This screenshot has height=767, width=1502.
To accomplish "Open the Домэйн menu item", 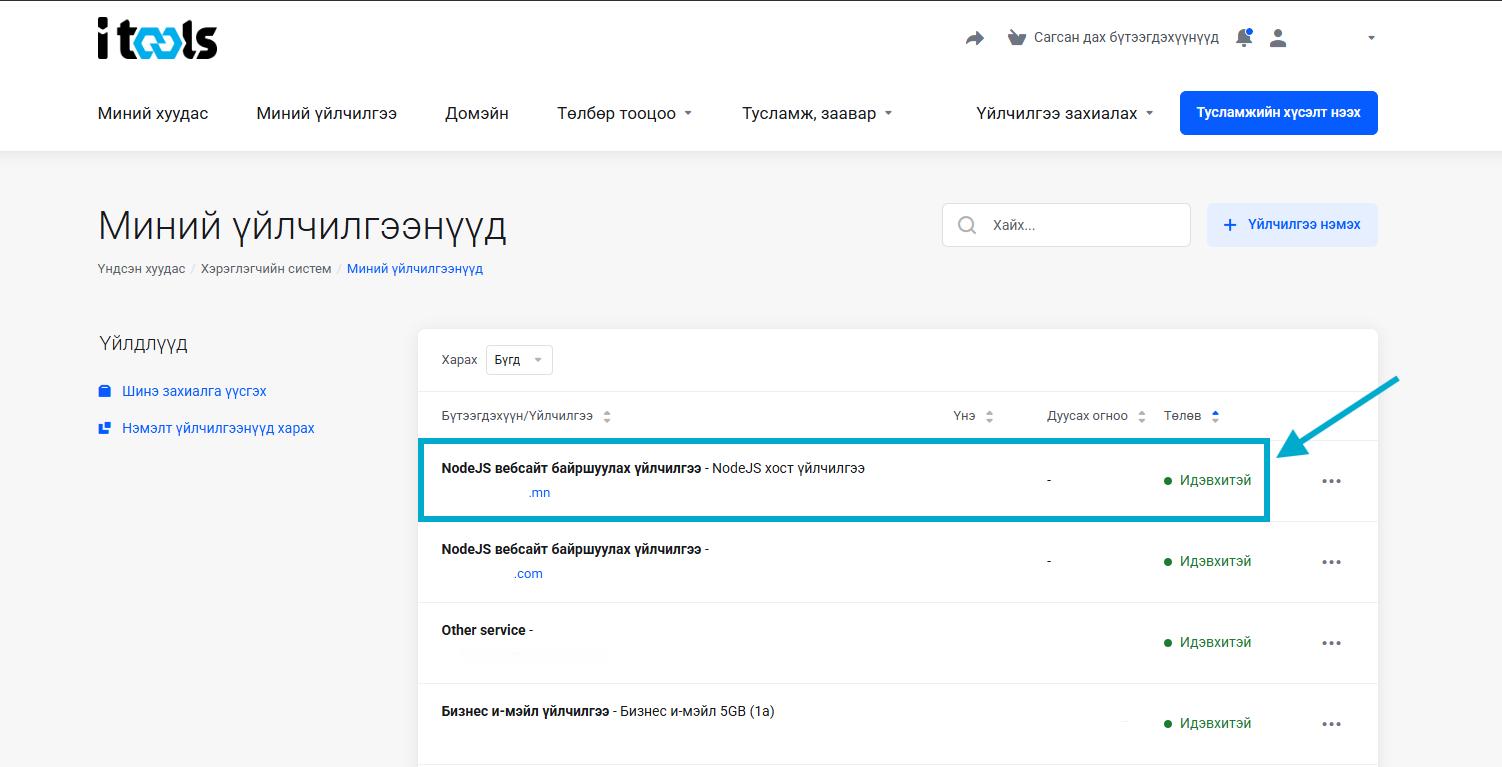I will 477,114.
